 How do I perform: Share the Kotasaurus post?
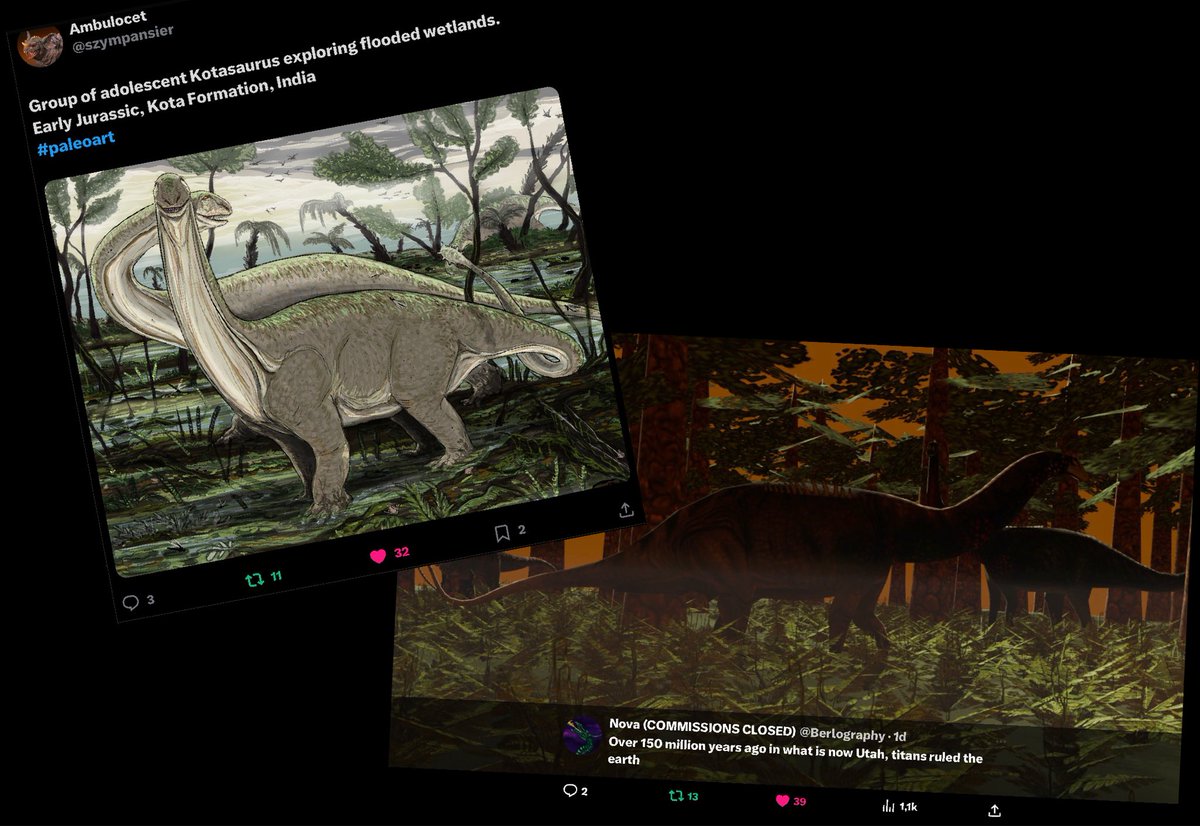626,510
